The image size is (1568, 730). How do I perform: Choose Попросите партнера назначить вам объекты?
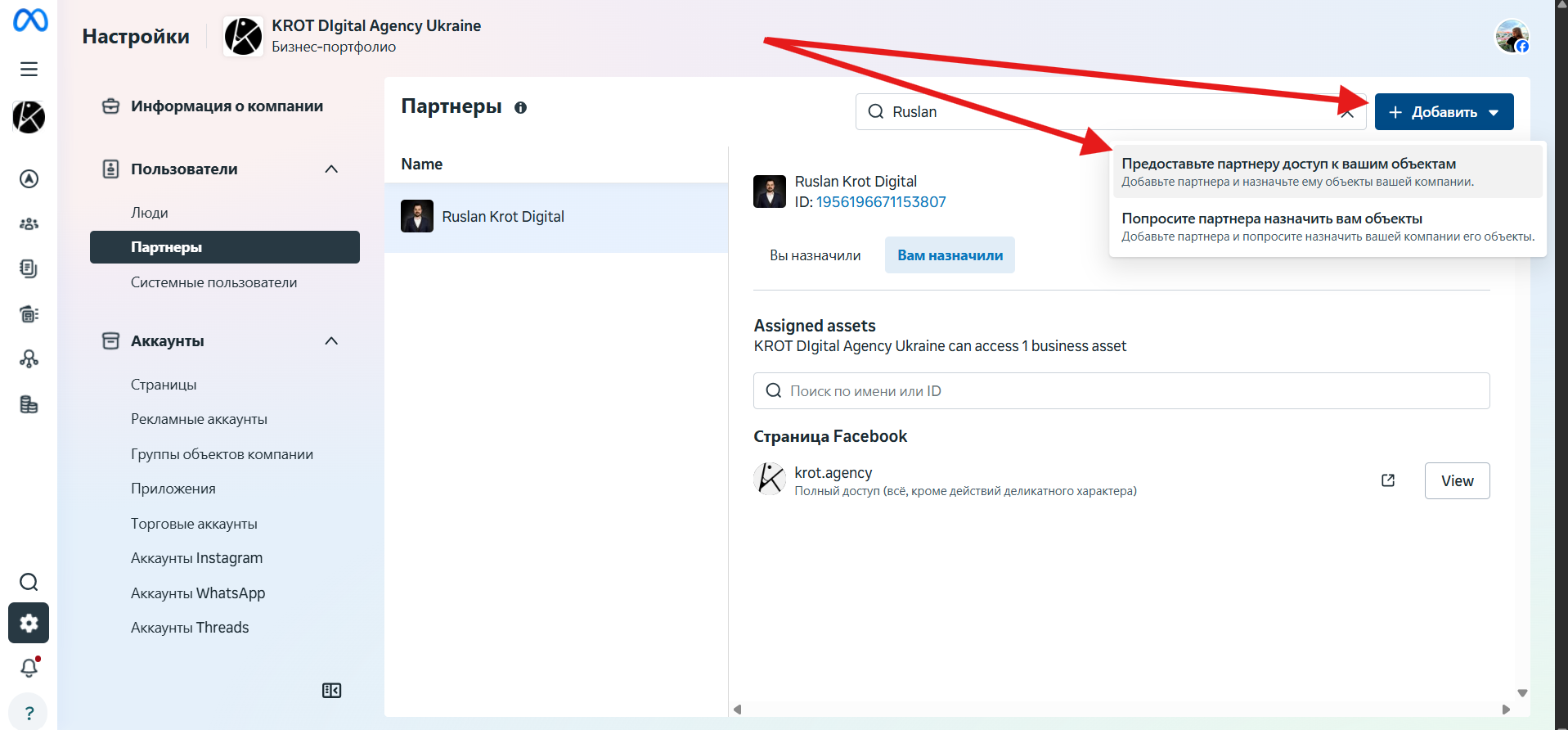[x=1327, y=227]
